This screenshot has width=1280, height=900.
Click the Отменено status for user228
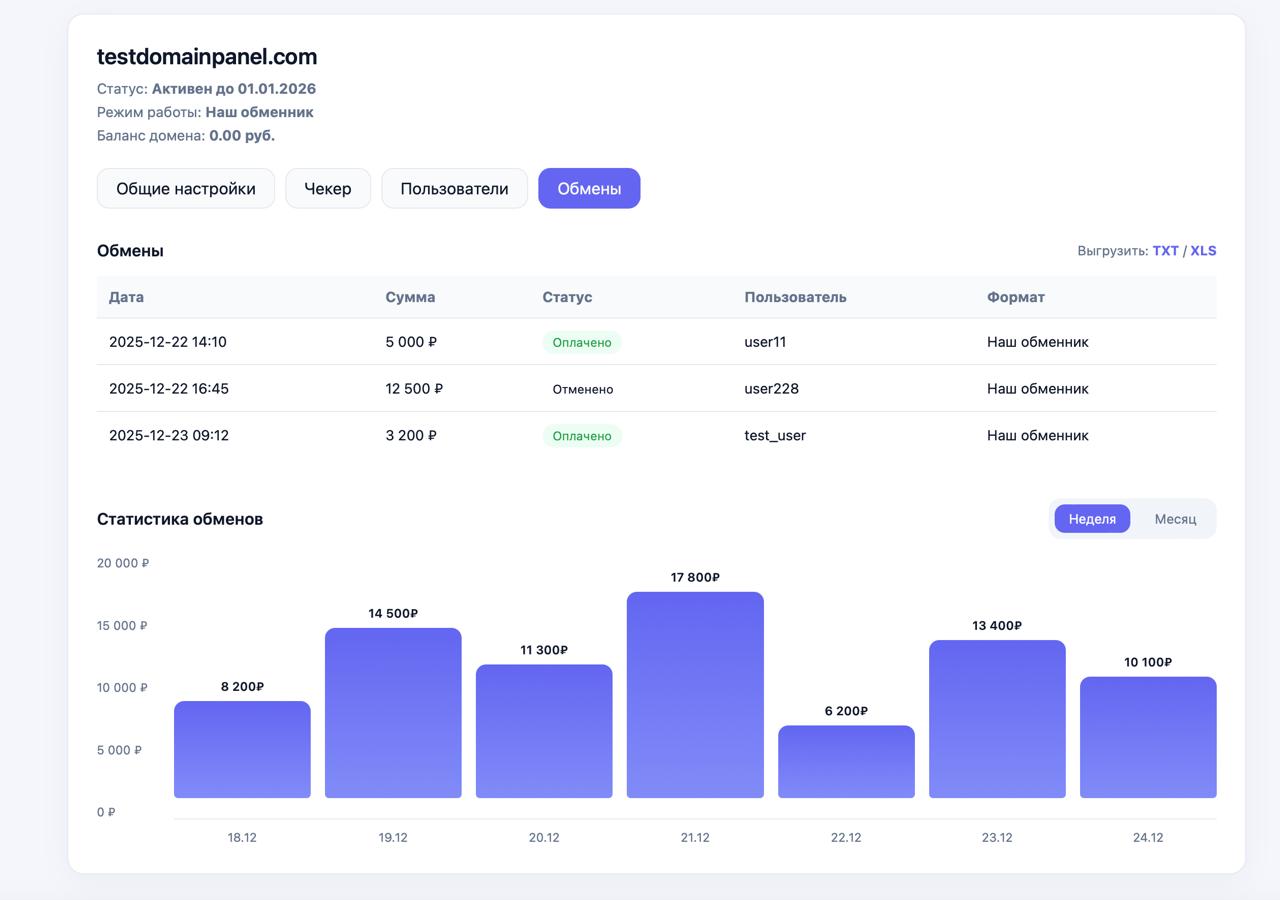[583, 389]
